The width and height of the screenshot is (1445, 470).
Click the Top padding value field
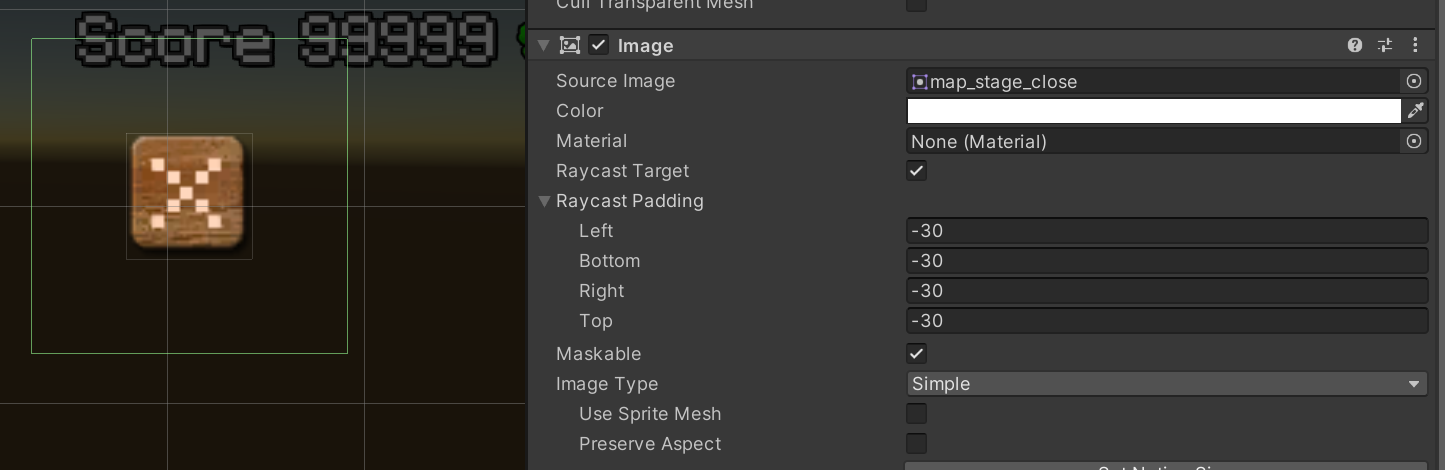tap(1166, 321)
